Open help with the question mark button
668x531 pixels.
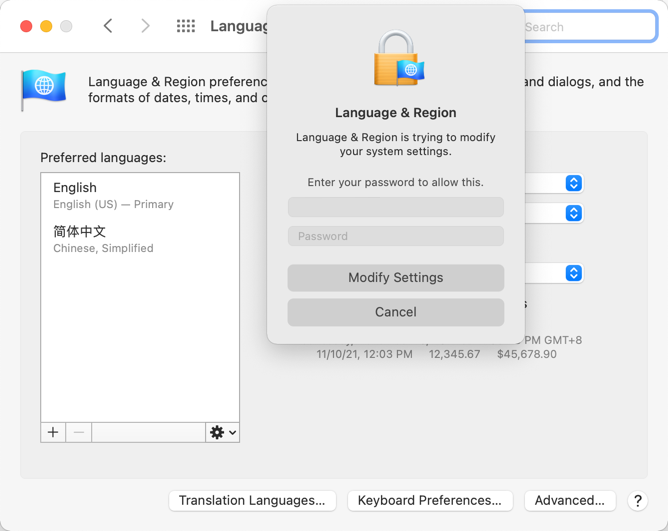click(638, 501)
